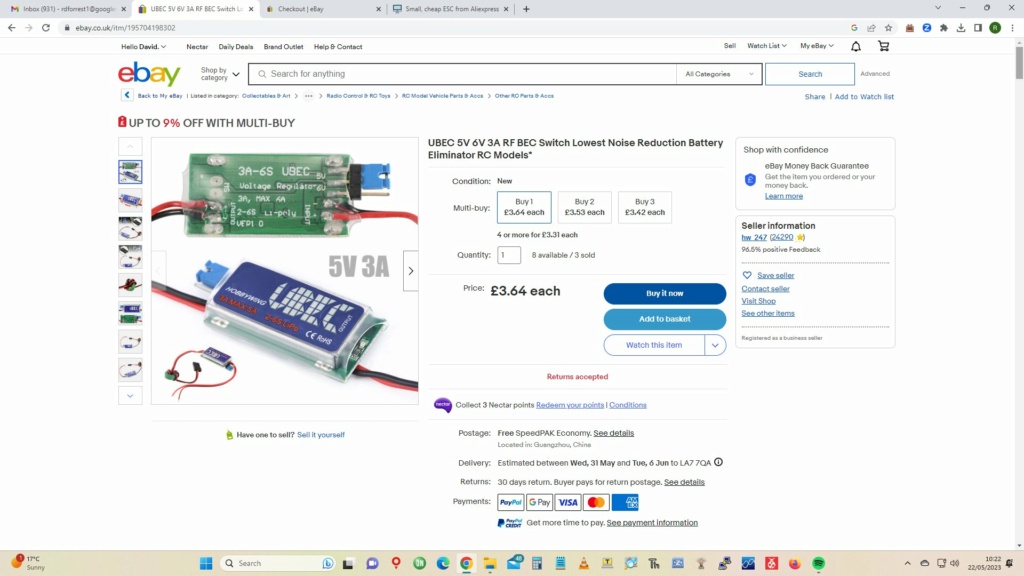Click the Buy it now button
Viewport: 1024px width, 576px height.
[x=664, y=293]
